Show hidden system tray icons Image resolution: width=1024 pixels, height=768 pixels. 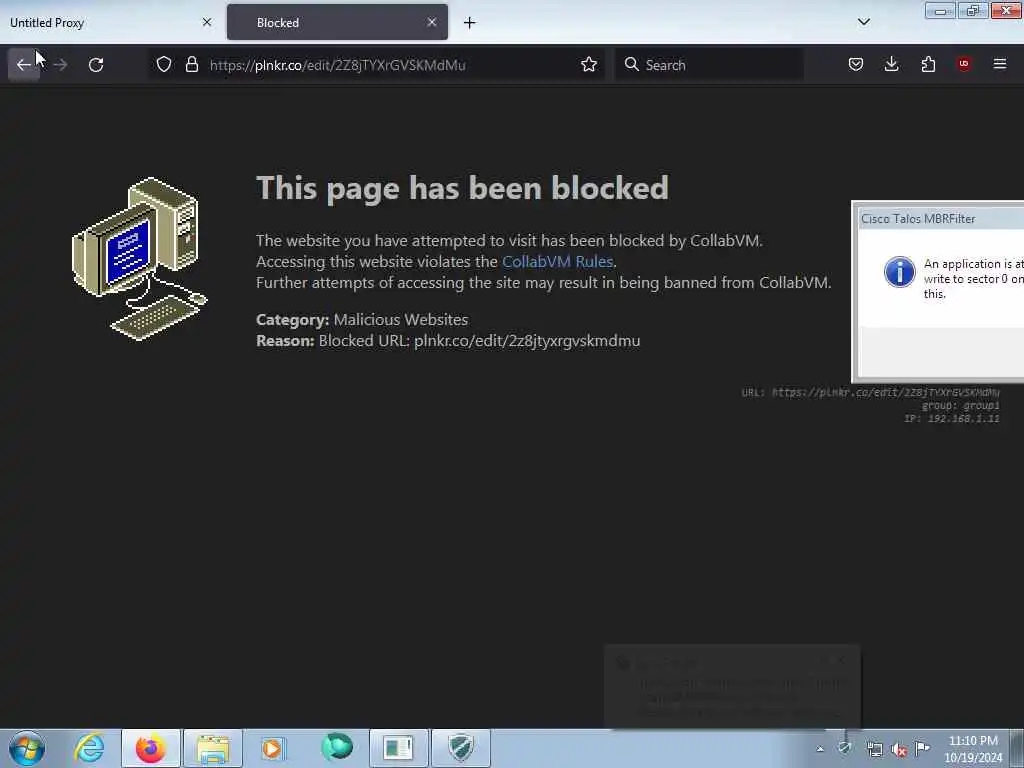(x=820, y=749)
